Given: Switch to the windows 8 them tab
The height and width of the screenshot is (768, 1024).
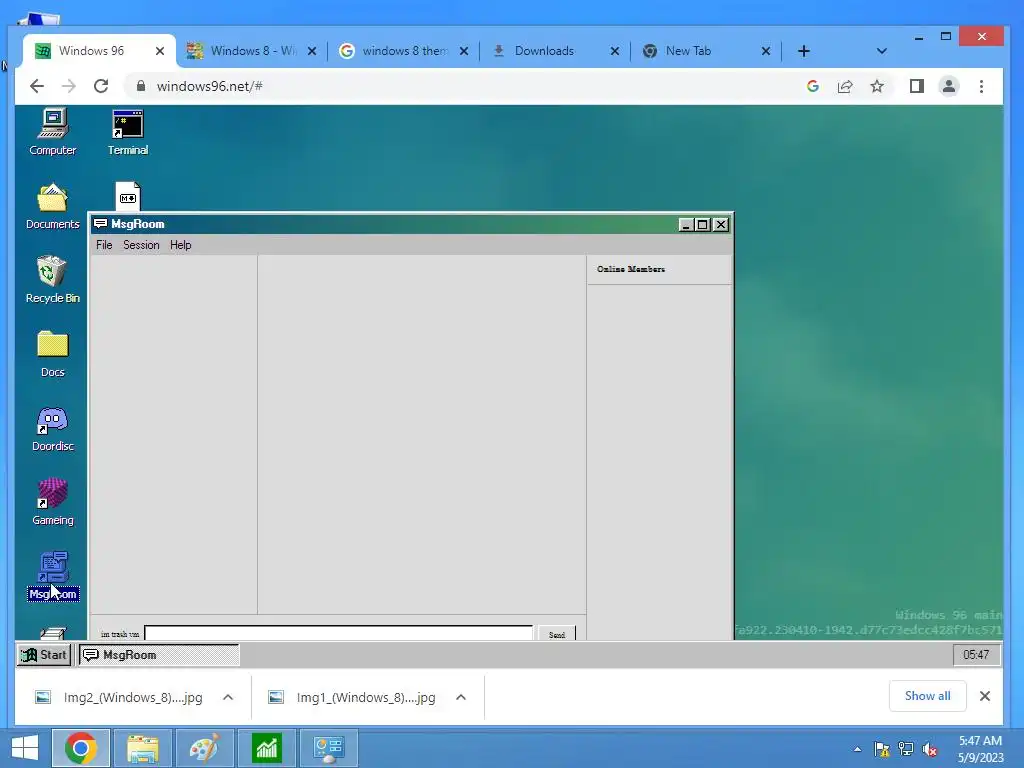Looking at the screenshot, I should (404, 51).
